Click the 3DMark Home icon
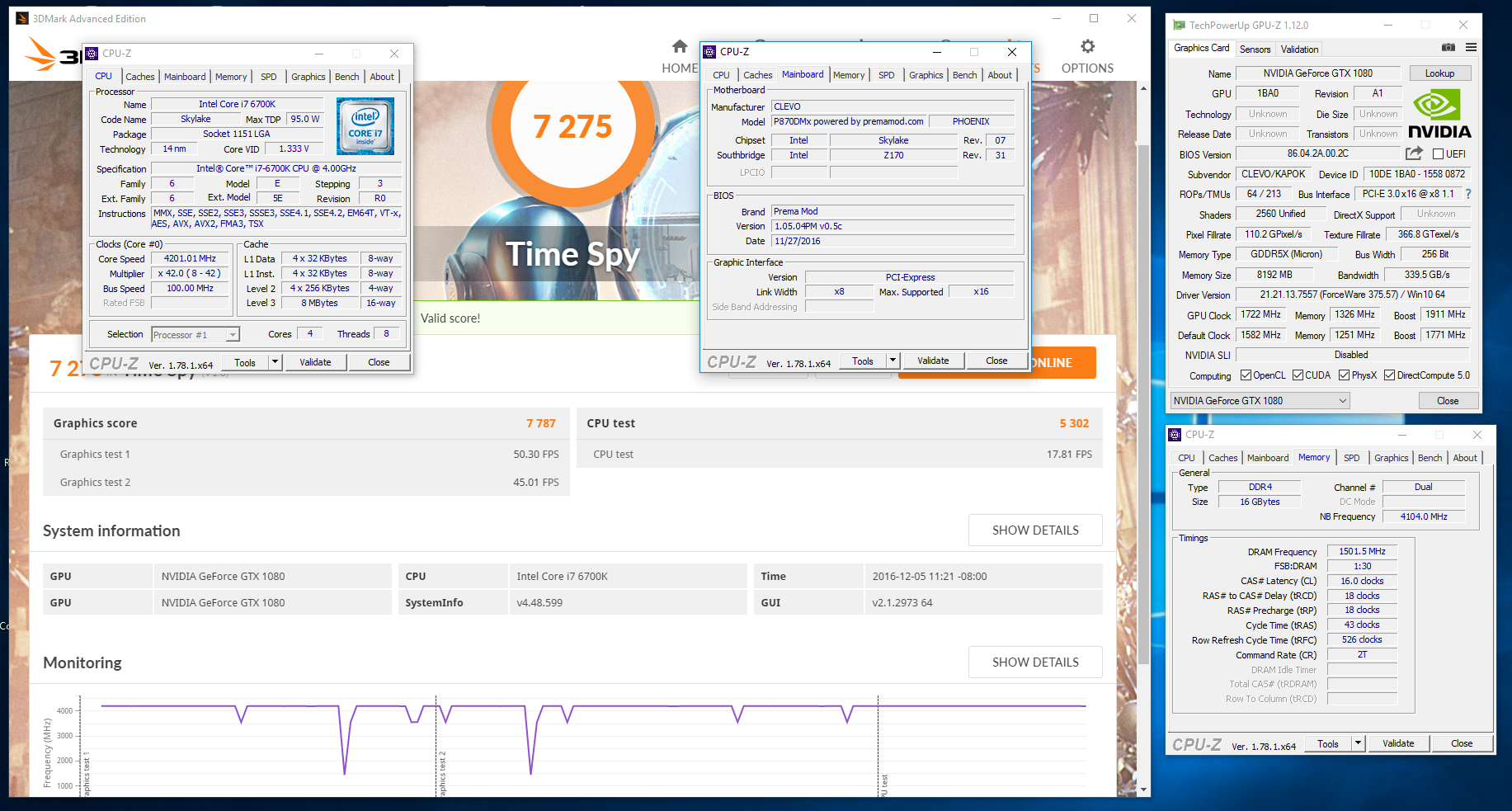The image size is (1512, 811). pos(679,46)
